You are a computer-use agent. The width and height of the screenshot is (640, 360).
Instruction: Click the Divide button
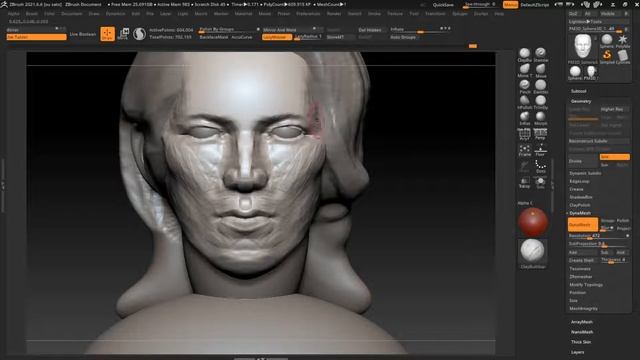point(583,161)
